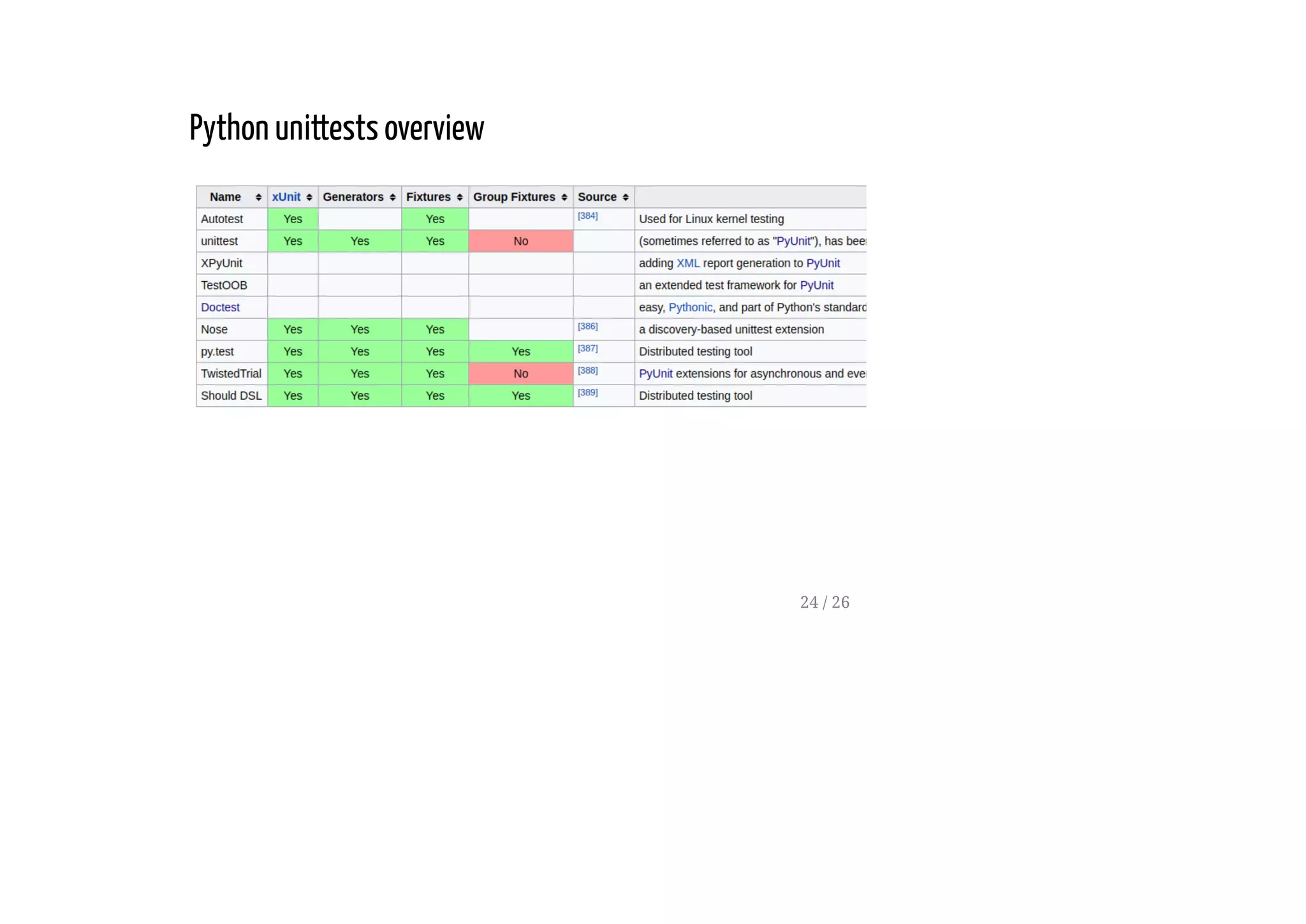Open Pythonic link in Doctest description
The image size is (1306, 924).
pos(690,307)
